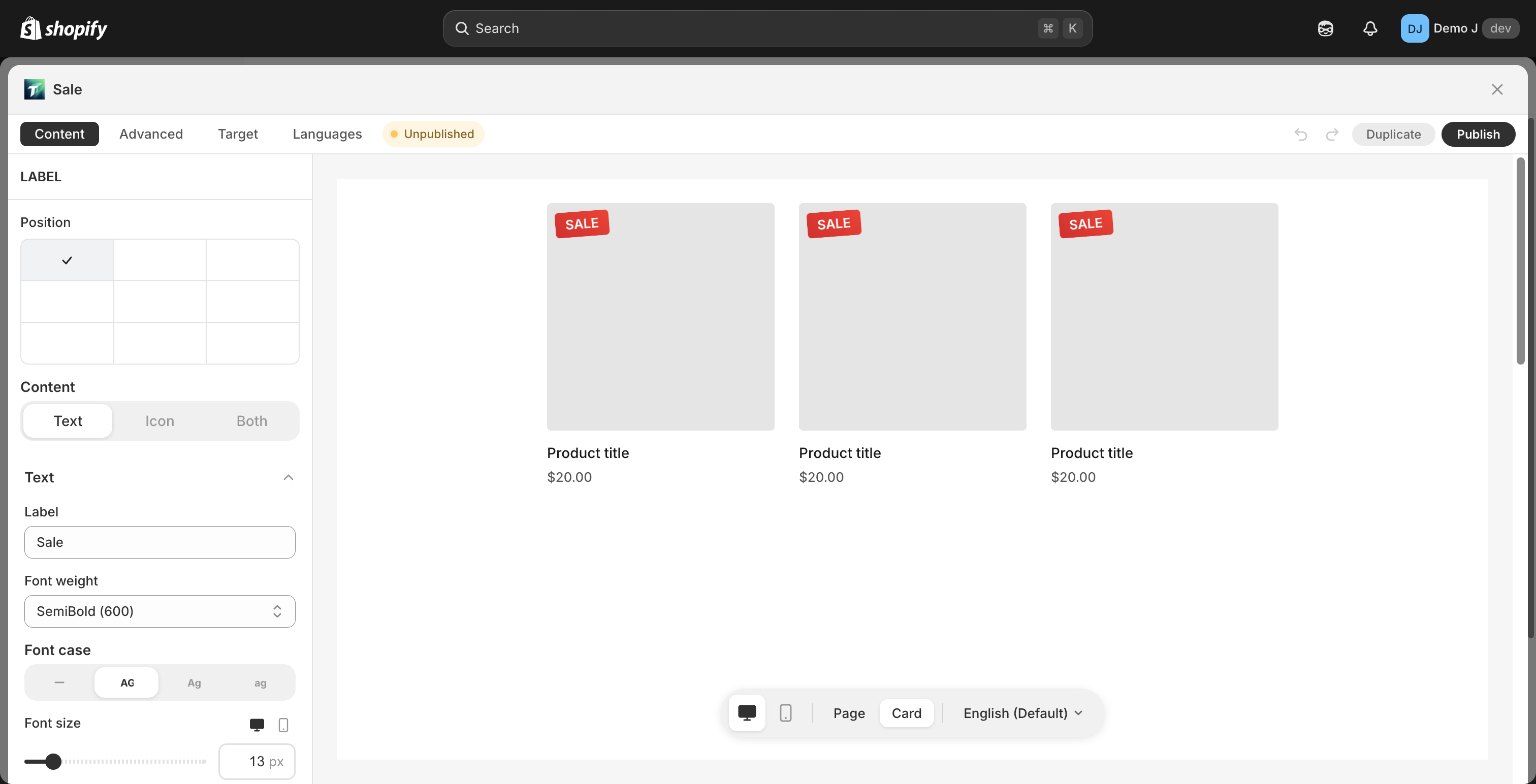
Task: Click the Label text field
Action: (x=160, y=542)
